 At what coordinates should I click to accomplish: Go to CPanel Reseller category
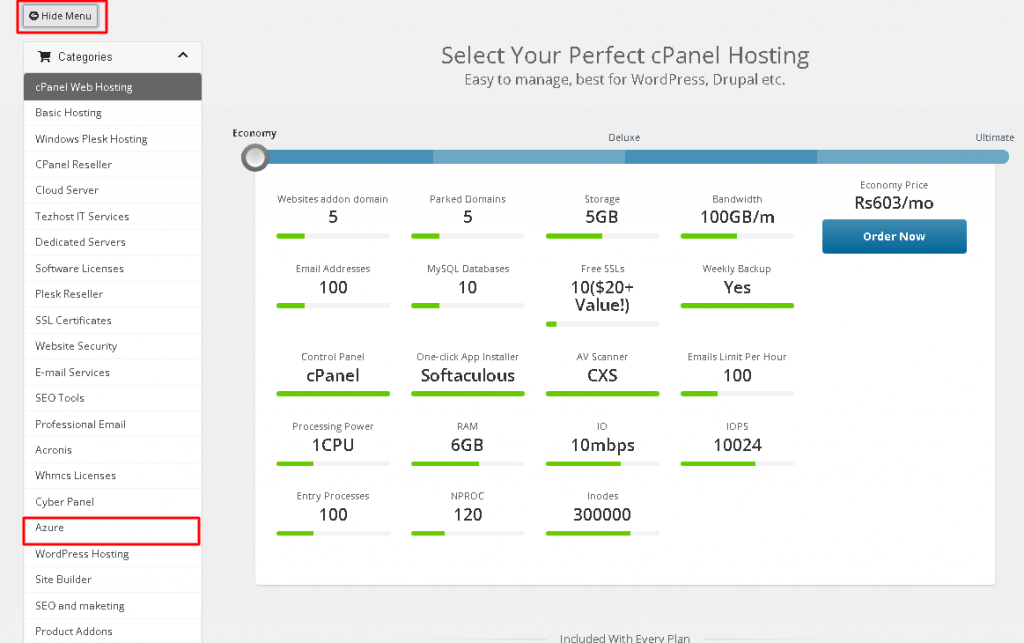point(73,165)
